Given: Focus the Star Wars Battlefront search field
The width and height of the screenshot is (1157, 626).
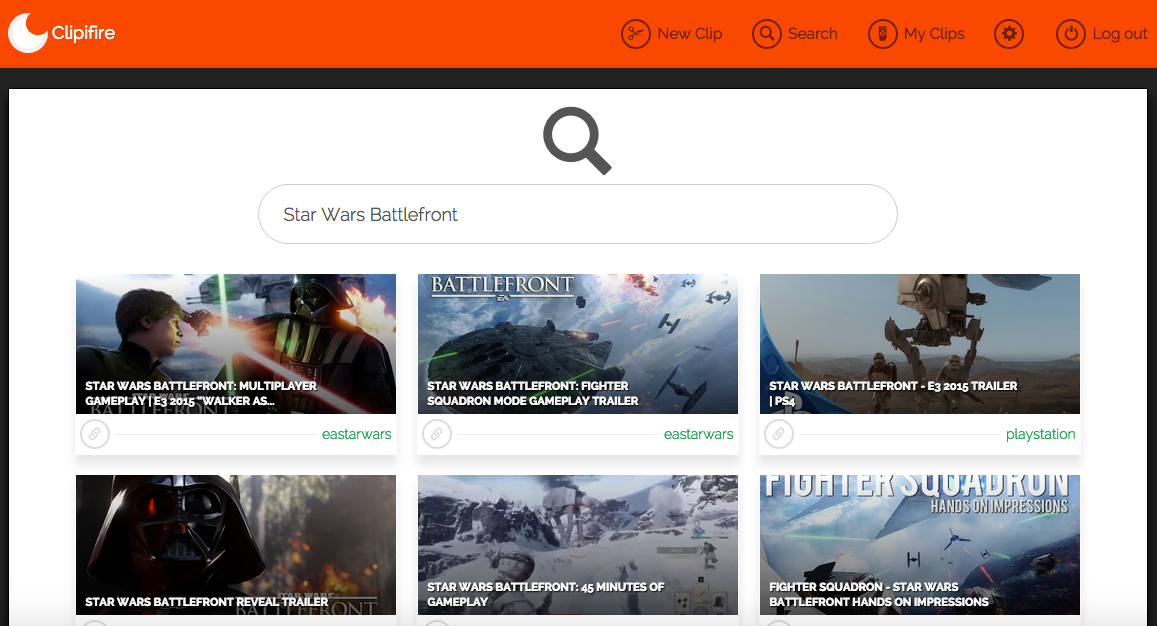Looking at the screenshot, I should point(578,214).
